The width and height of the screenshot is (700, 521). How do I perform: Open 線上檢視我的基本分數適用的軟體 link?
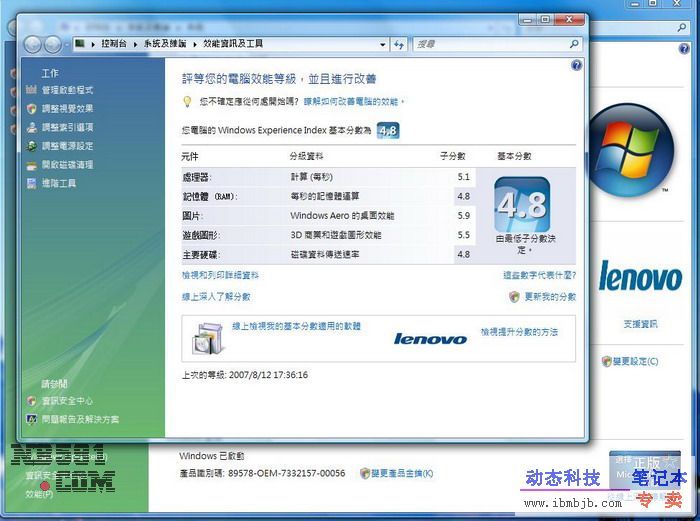point(296,327)
